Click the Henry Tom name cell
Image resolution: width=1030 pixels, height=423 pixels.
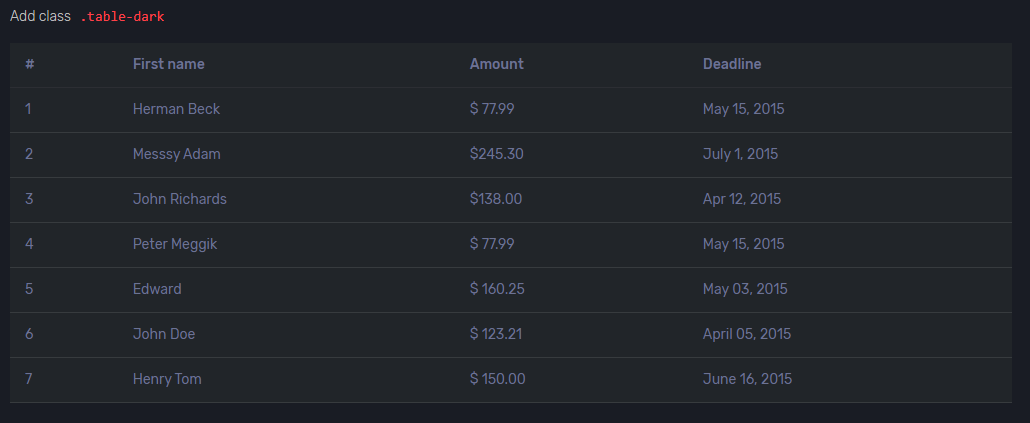coord(167,379)
